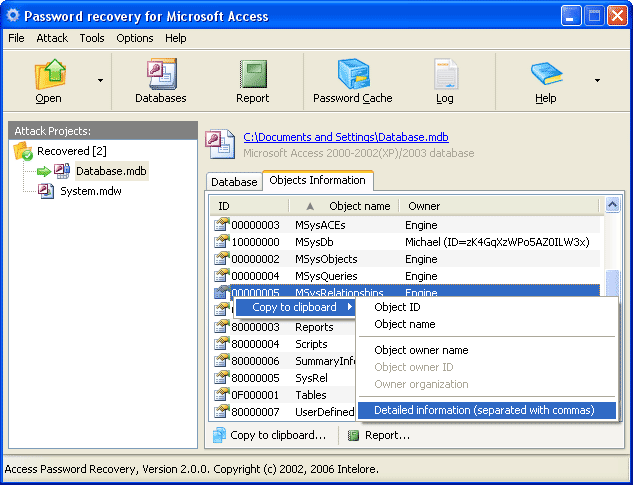Viewport: 633px width, 485px height.
Task: Click the icon of row 80000004
Action: coord(221,343)
